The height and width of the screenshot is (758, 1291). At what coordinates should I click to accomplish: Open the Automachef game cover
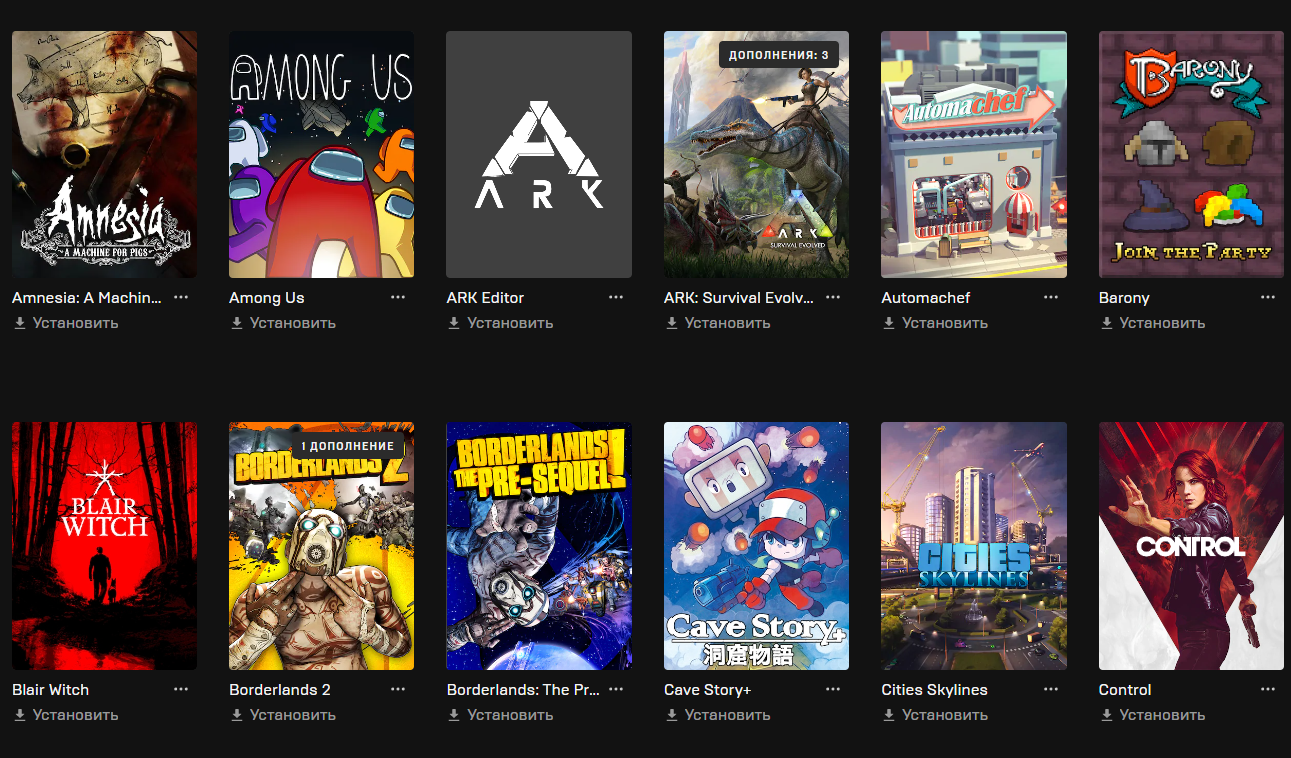974,154
